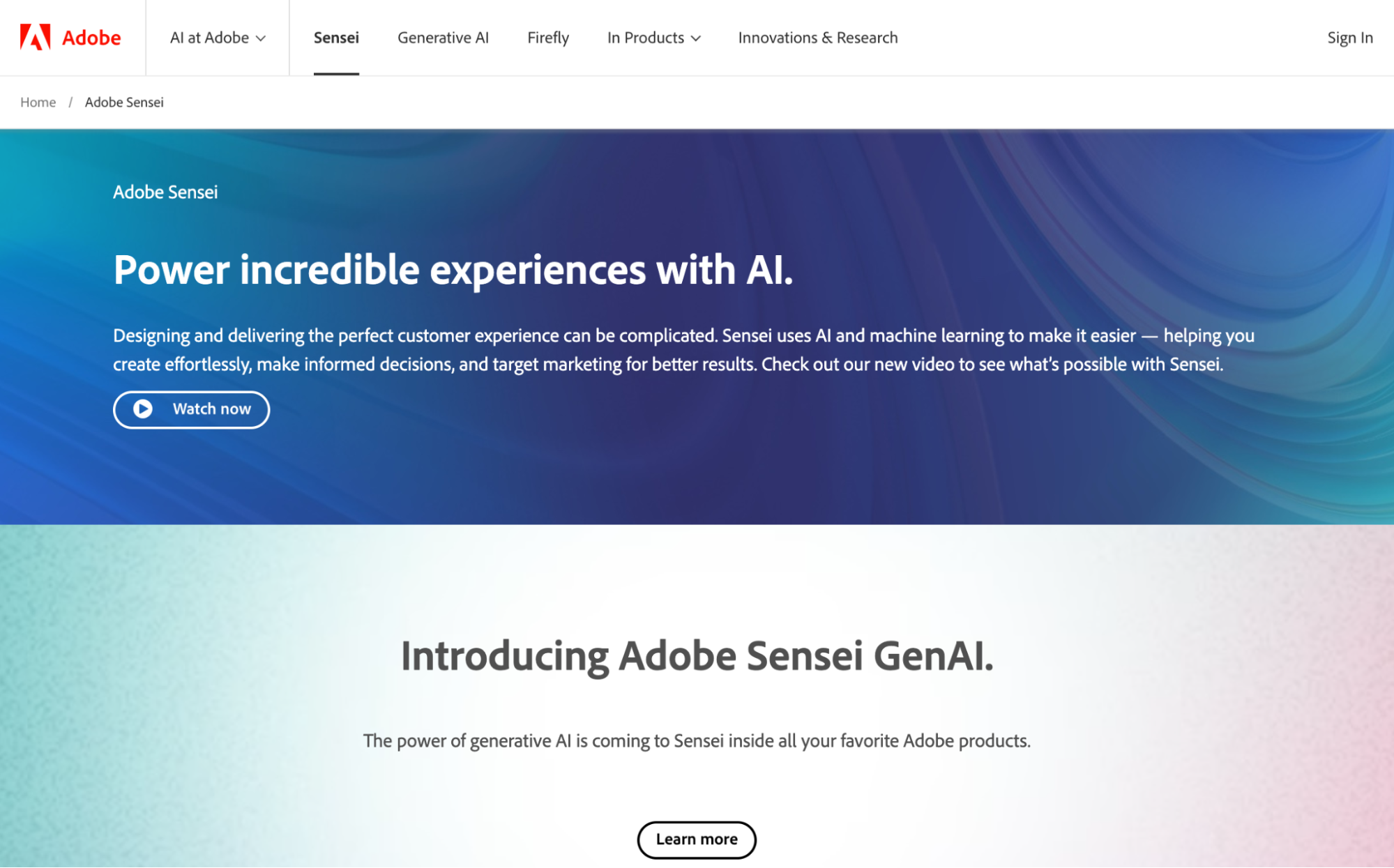
Task: Click the Adobe wordmark text
Action: pyautogui.click(x=91, y=38)
